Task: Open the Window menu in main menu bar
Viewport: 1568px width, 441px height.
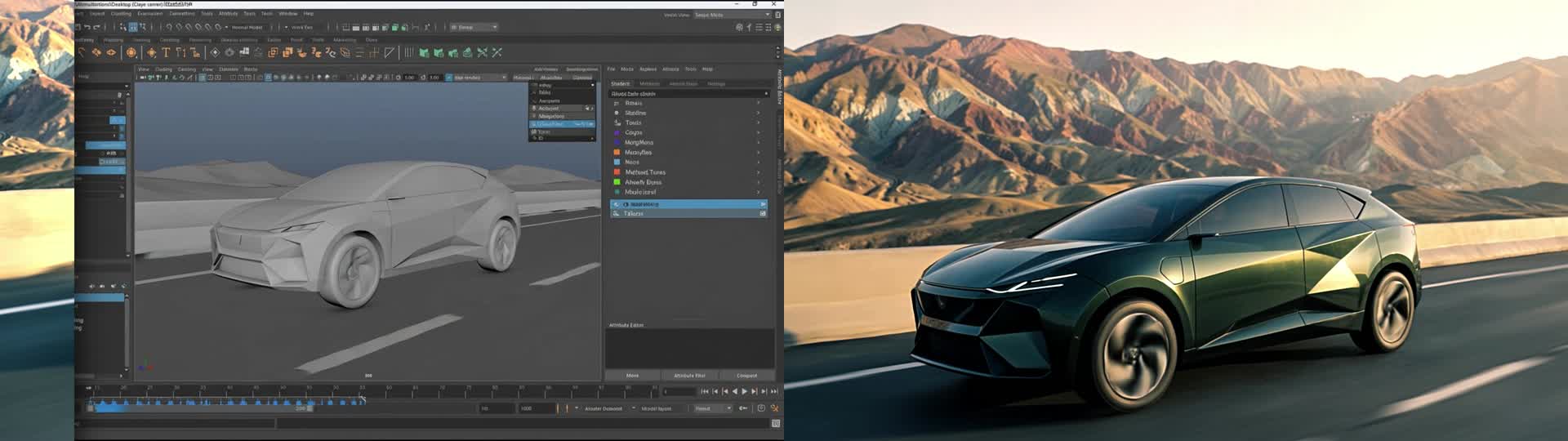Action: tap(288, 14)
